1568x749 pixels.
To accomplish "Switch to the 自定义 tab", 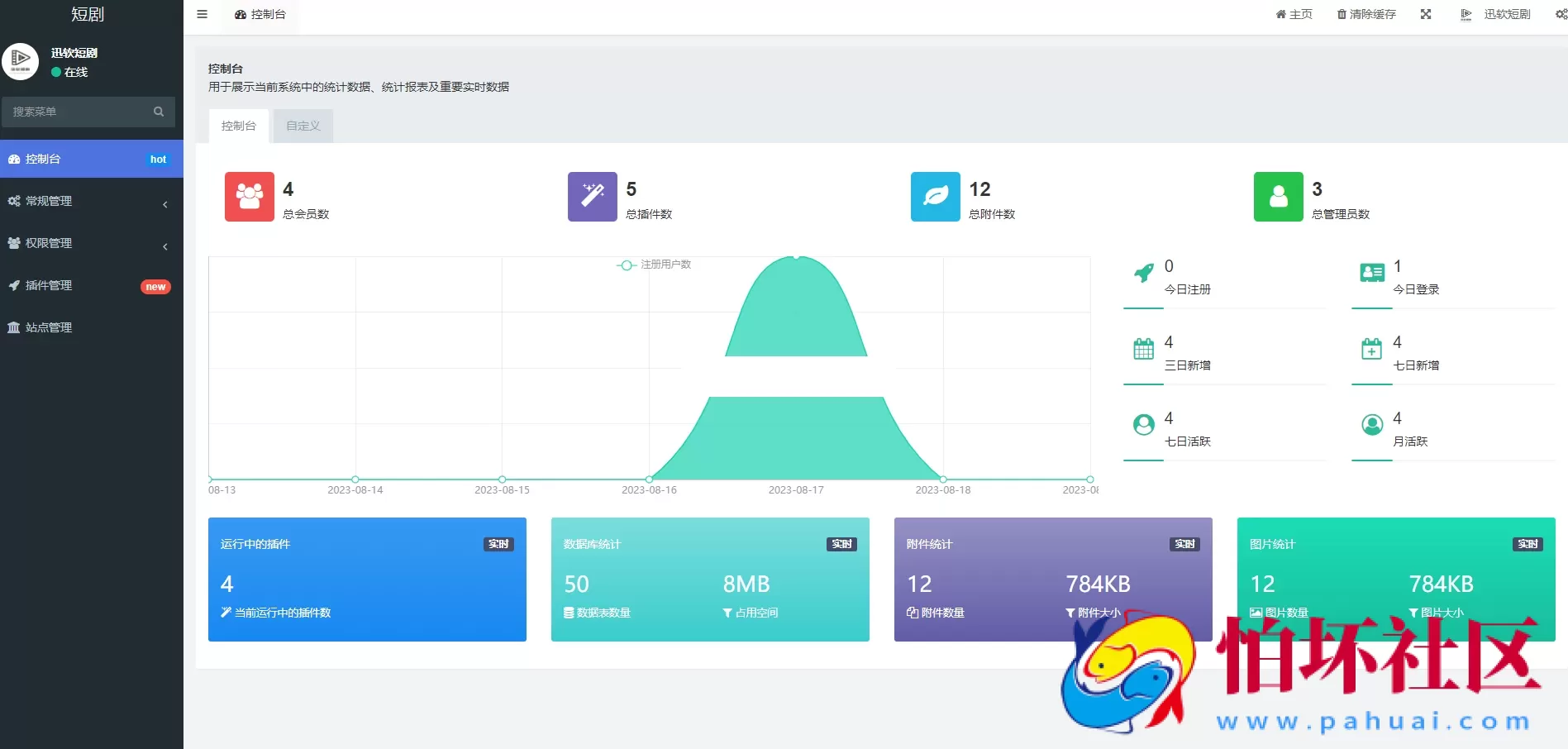I will click(302, 126).
